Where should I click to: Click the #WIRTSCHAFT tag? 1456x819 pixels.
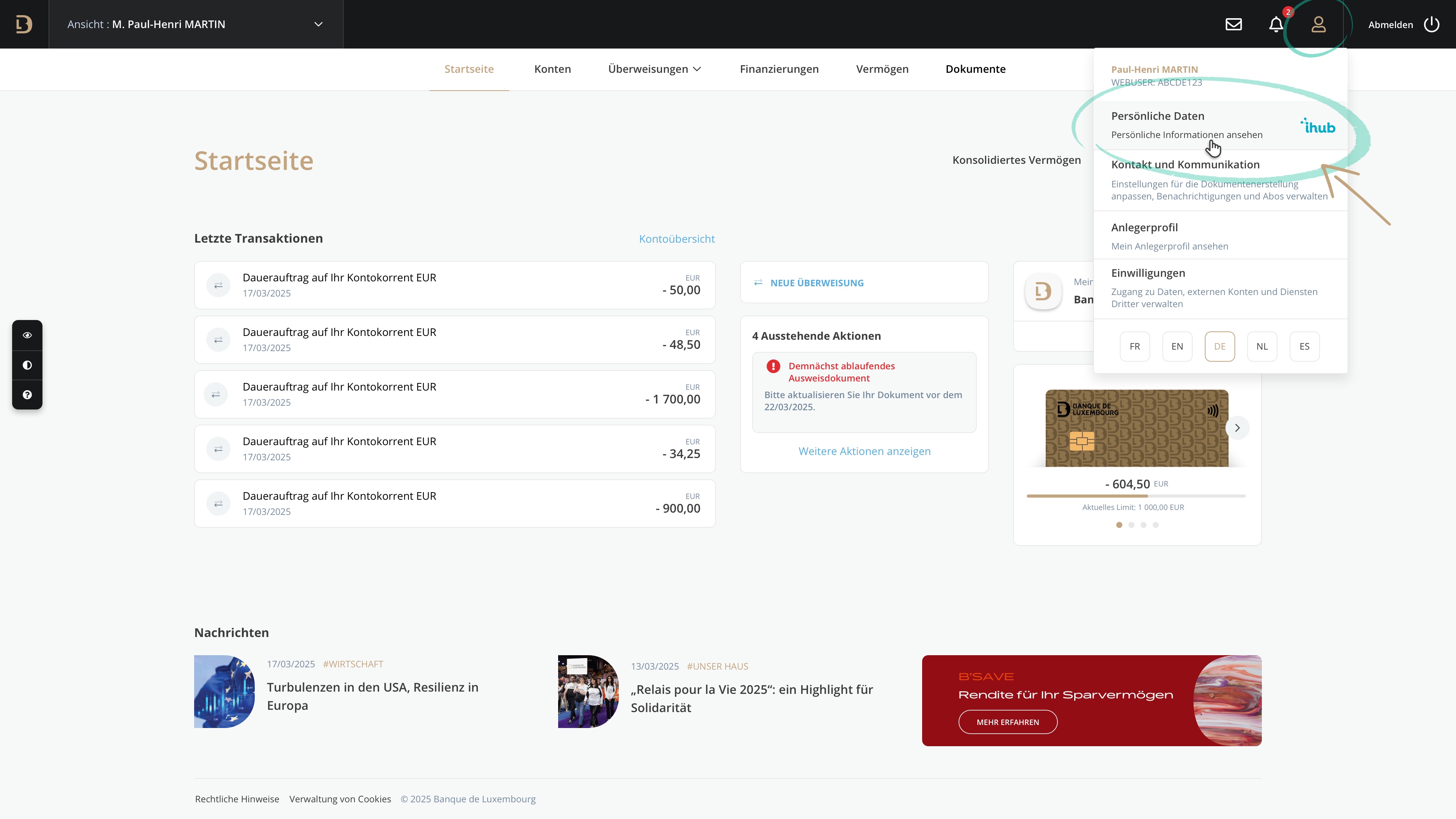tap(353, 664)
